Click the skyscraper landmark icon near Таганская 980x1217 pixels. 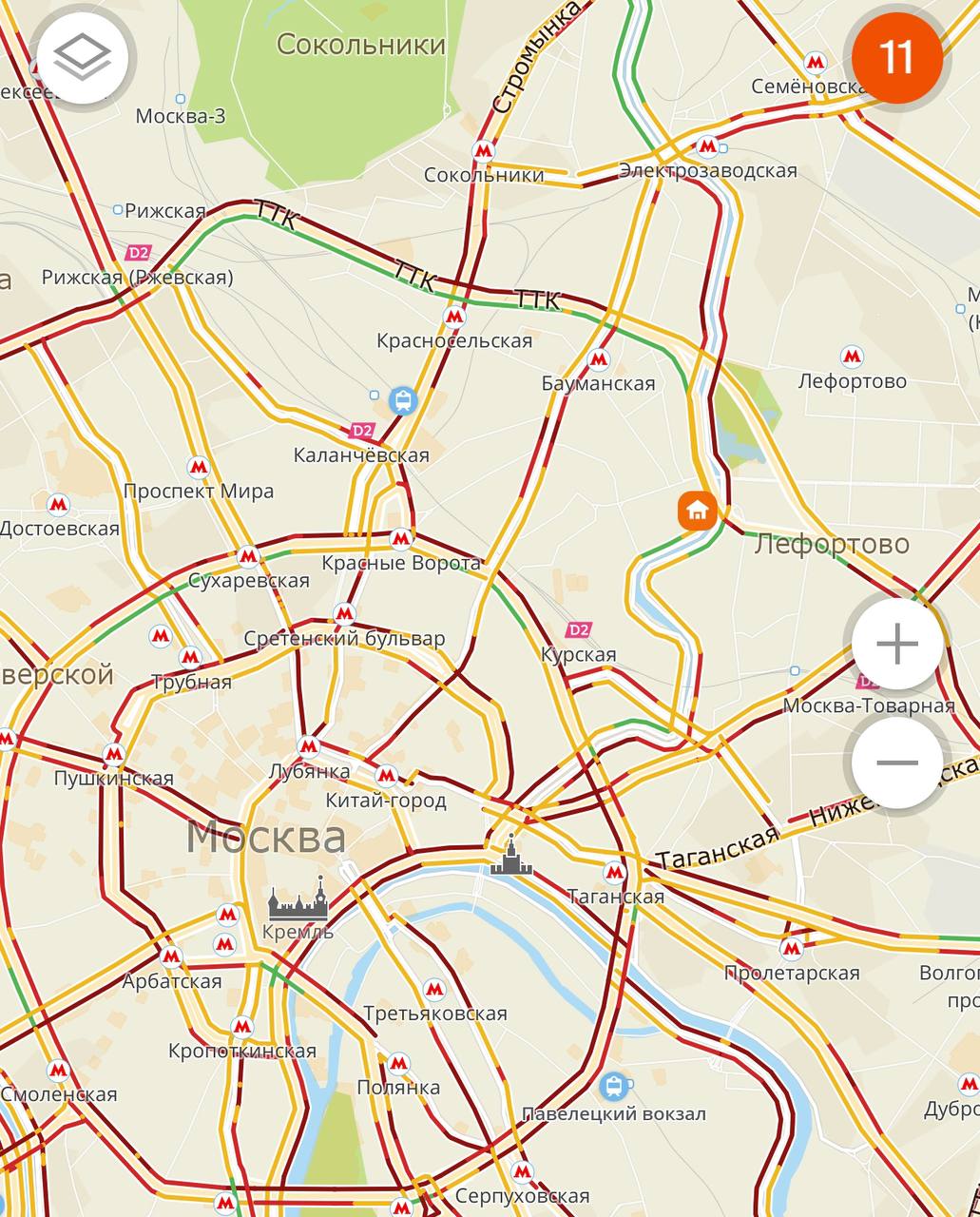click(x=511, y=856)
